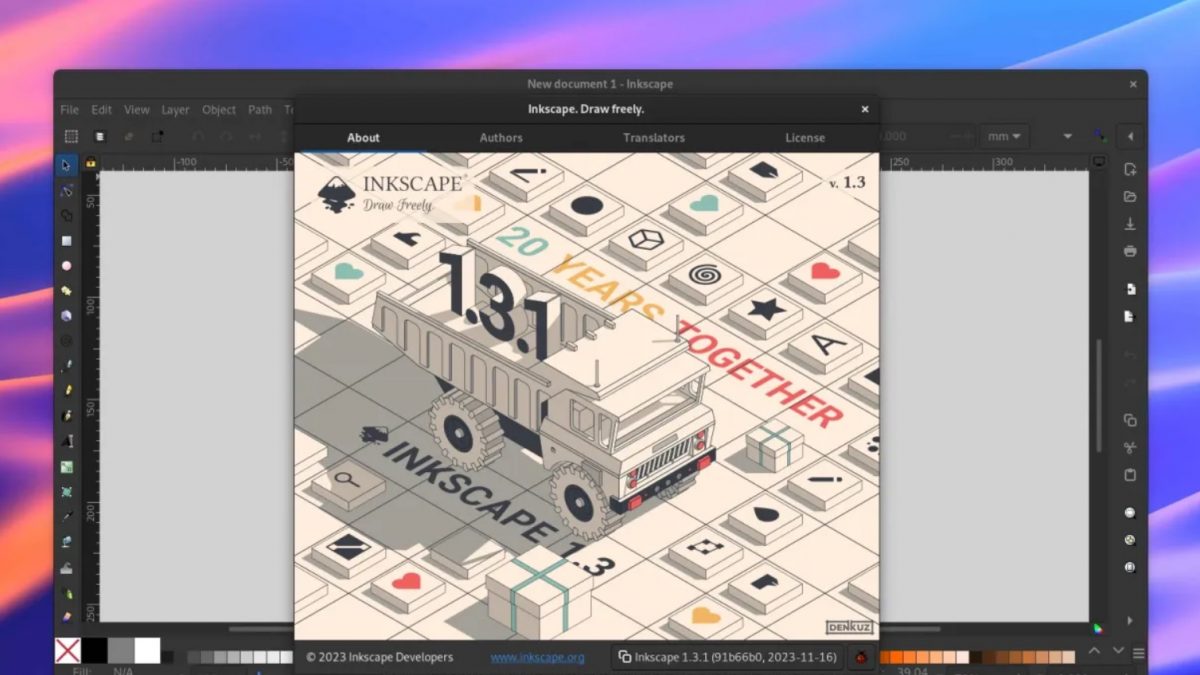Click the Copy icon in commands bar
Screen dimensions: 1200x675
(x=1130, y=420)
